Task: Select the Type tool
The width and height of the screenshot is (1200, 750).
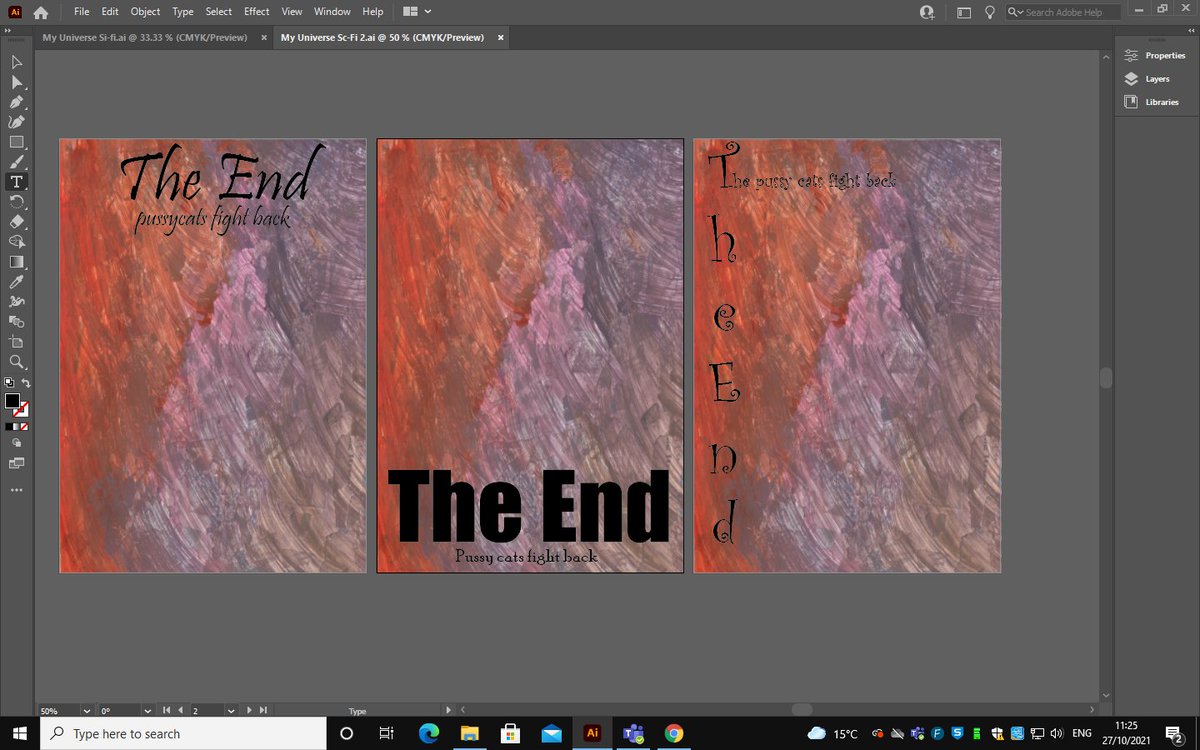Action: [x=16, y=182]
